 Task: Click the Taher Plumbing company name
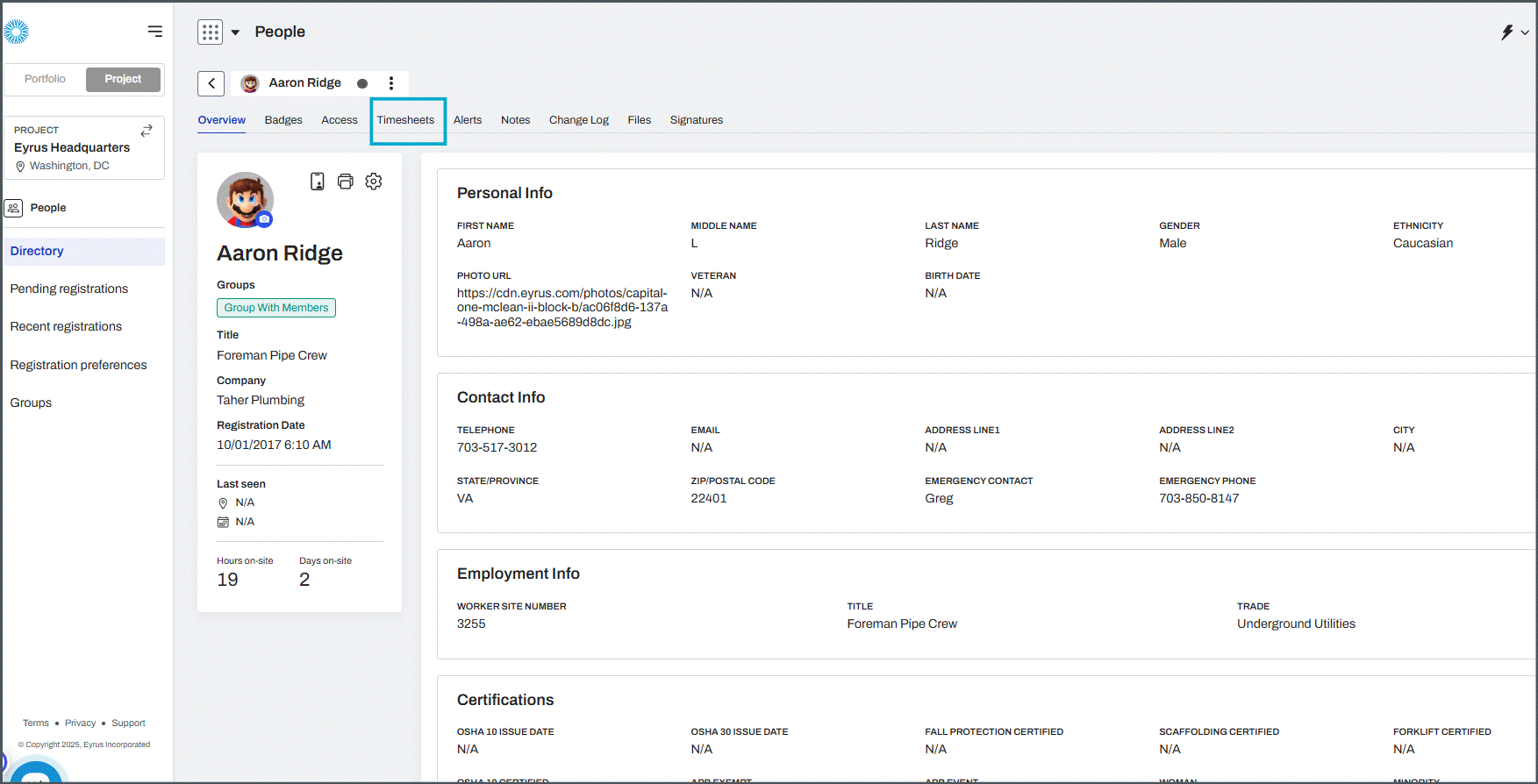tap(261, 401)
